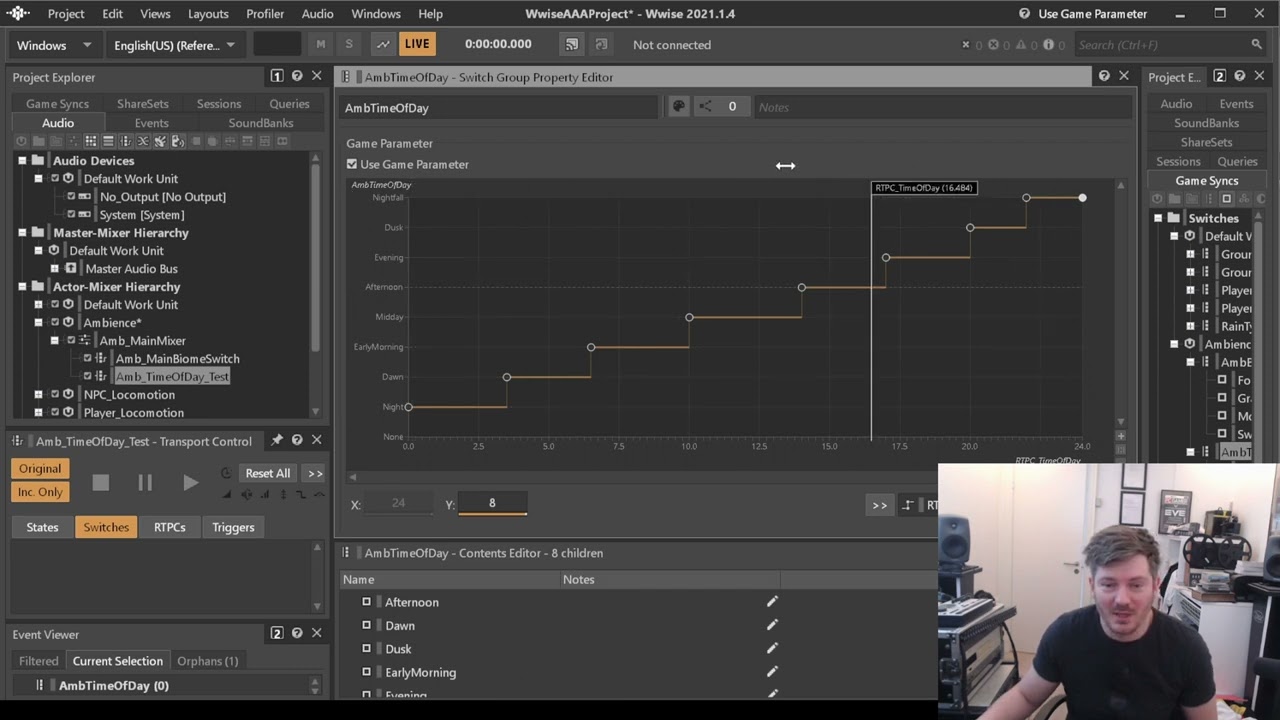Click the remote connection icon in the toolbar
Viewport: 1280px width, 720px height.
click(571, 44)
